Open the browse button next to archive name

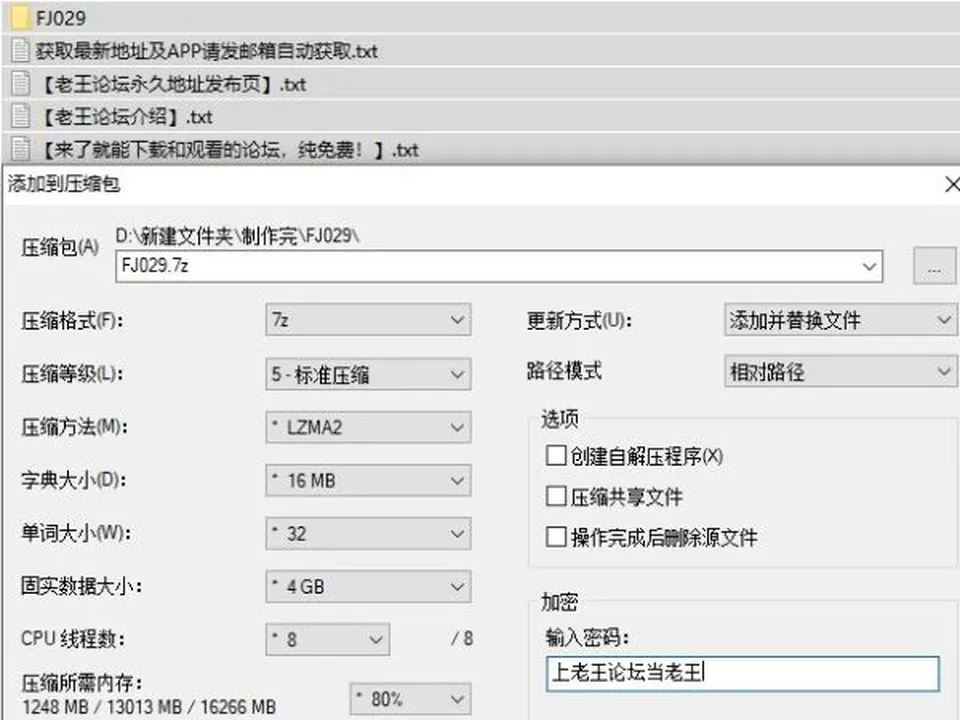click(x=934, y=266)
